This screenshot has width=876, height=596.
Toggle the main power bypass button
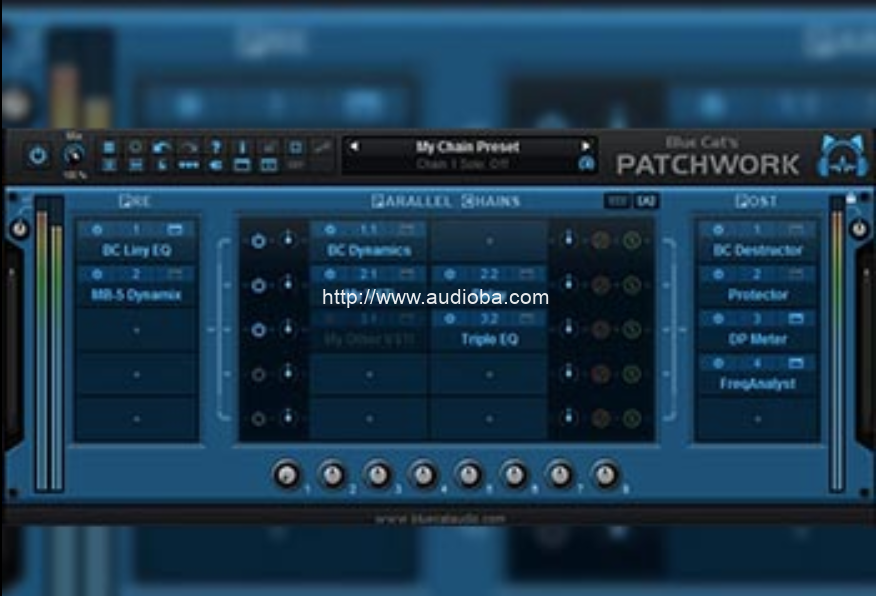[x=37, y=156]
